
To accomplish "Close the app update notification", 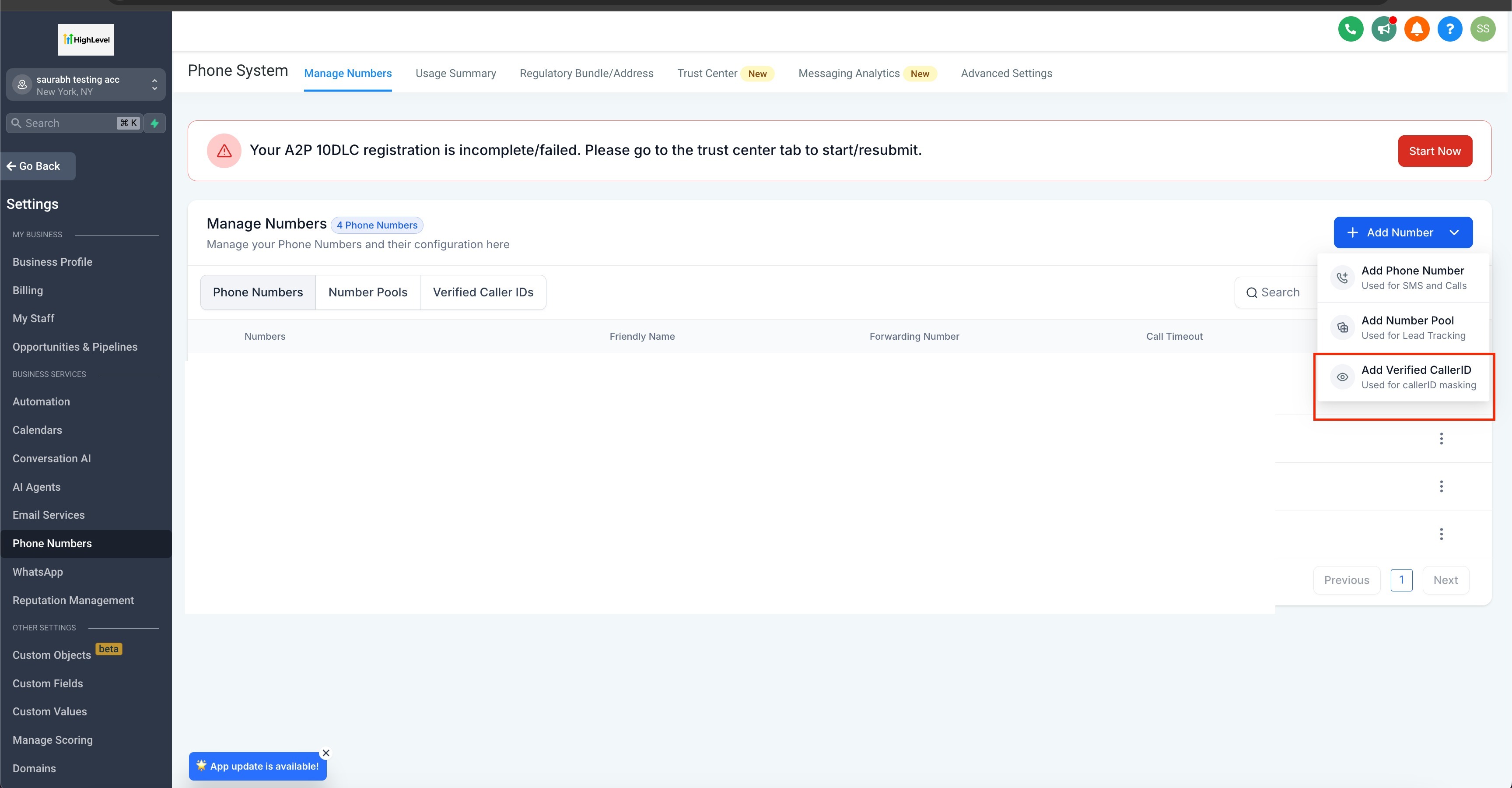I will 326,753.
